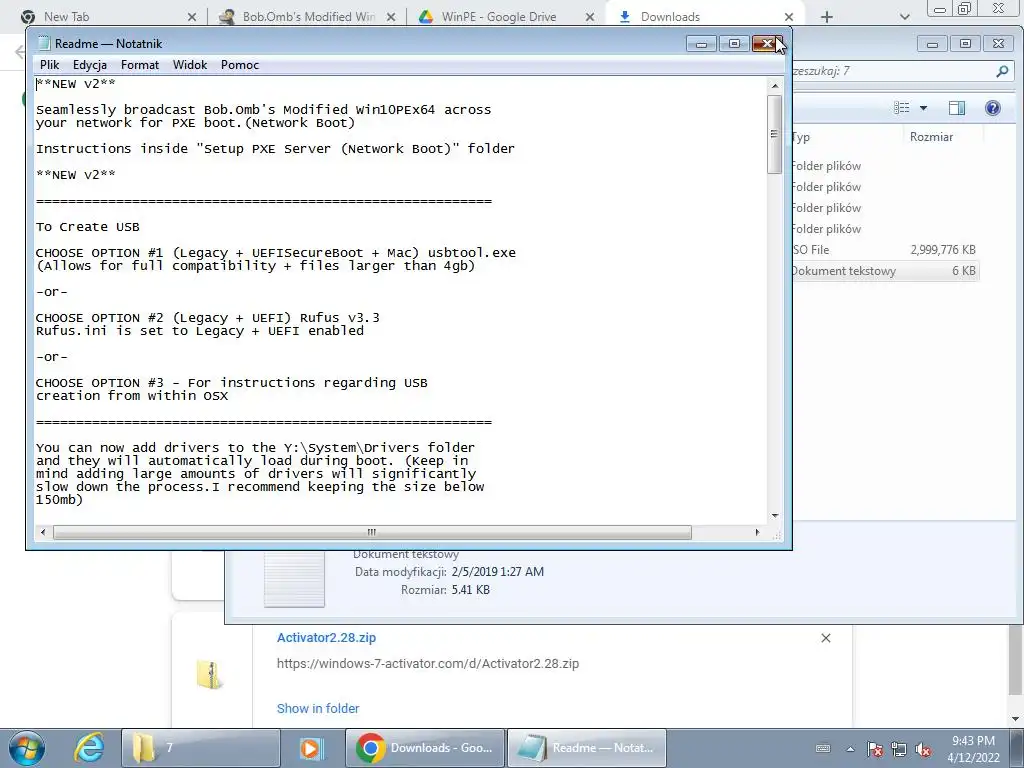Open the Pomoc menu in Notepad
This screenshot has width=1024, height=768.
[240, 65]
